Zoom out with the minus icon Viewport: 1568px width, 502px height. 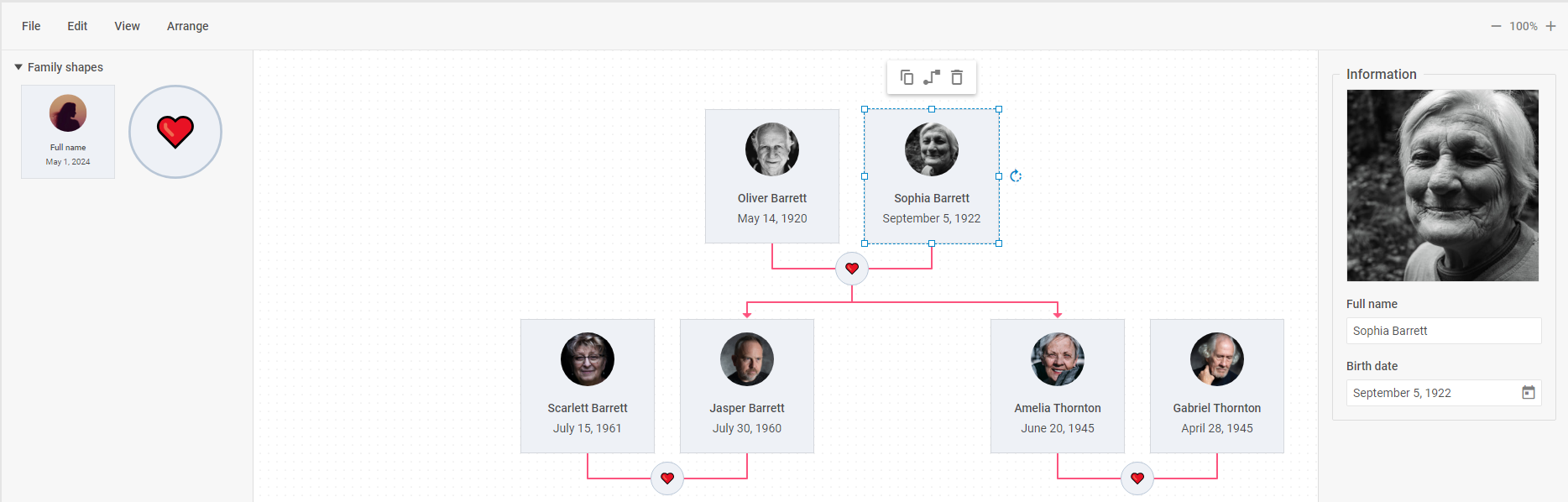click(x=1496, y=26)
